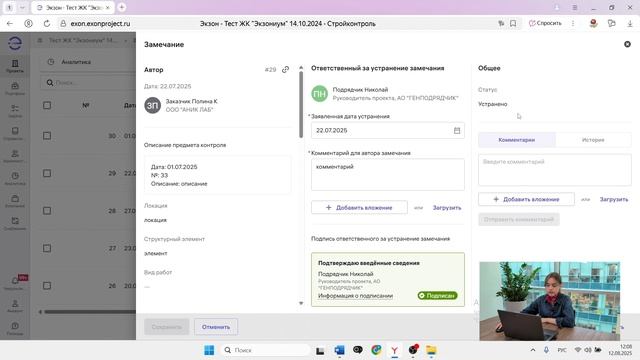This screenshot has width=640, height=360.
Task: Focus Комментарий для автора замечания textarea
Action: tap(388, 174)
